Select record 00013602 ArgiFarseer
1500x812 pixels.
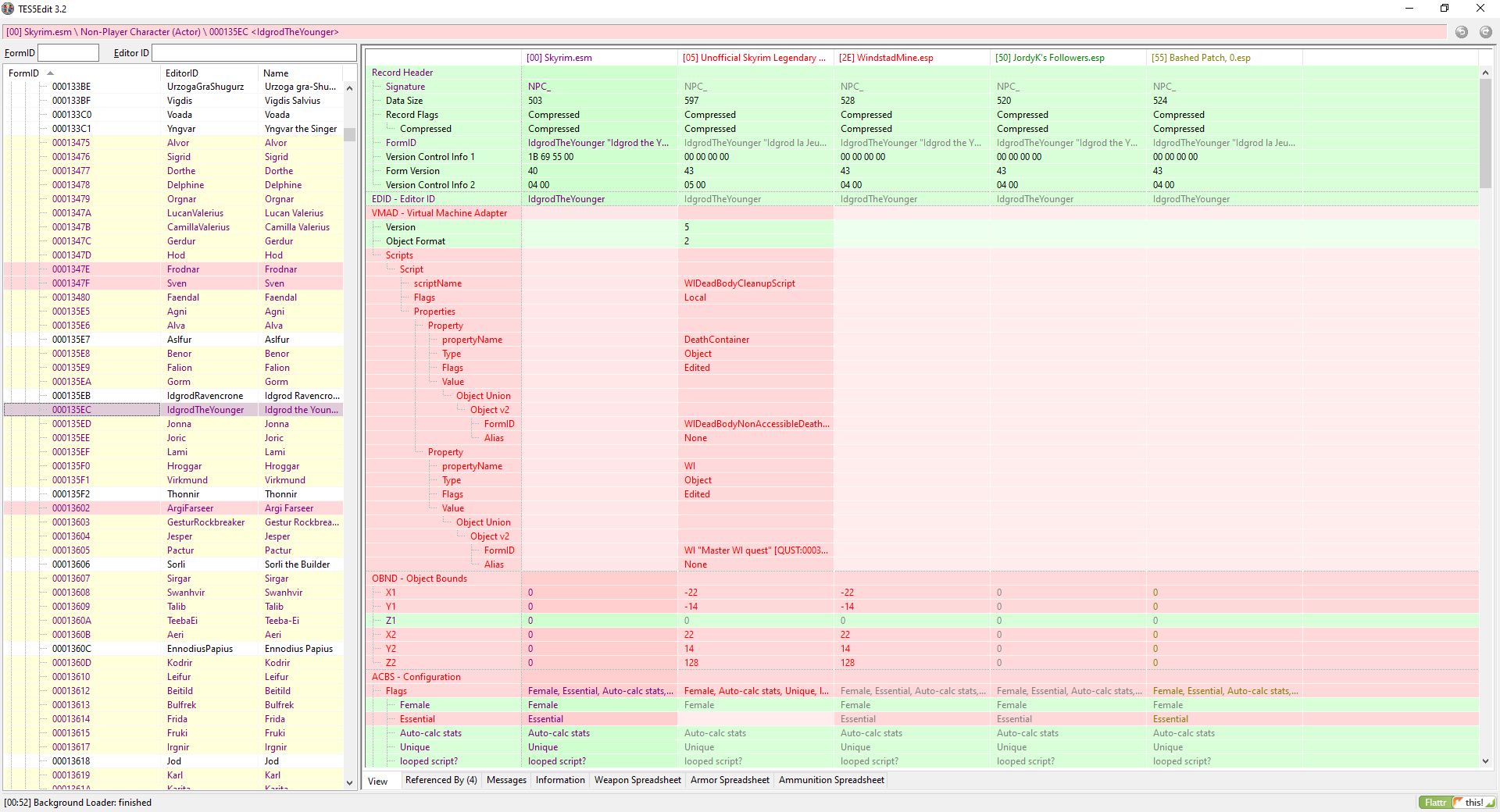(x=173, y=508)
